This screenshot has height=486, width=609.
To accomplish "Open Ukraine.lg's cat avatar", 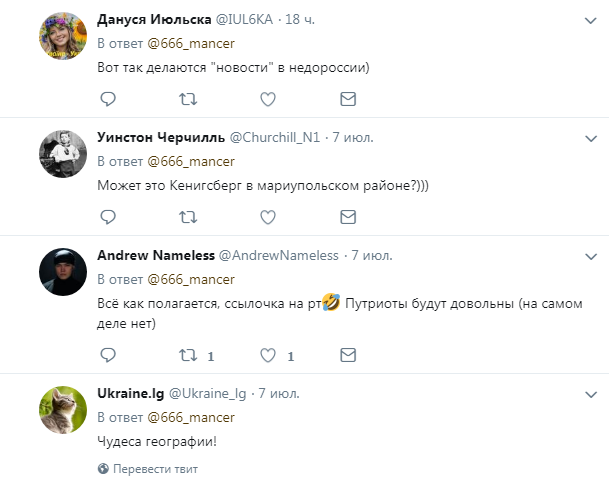I will pyautogui.click(x=59, y=408).
